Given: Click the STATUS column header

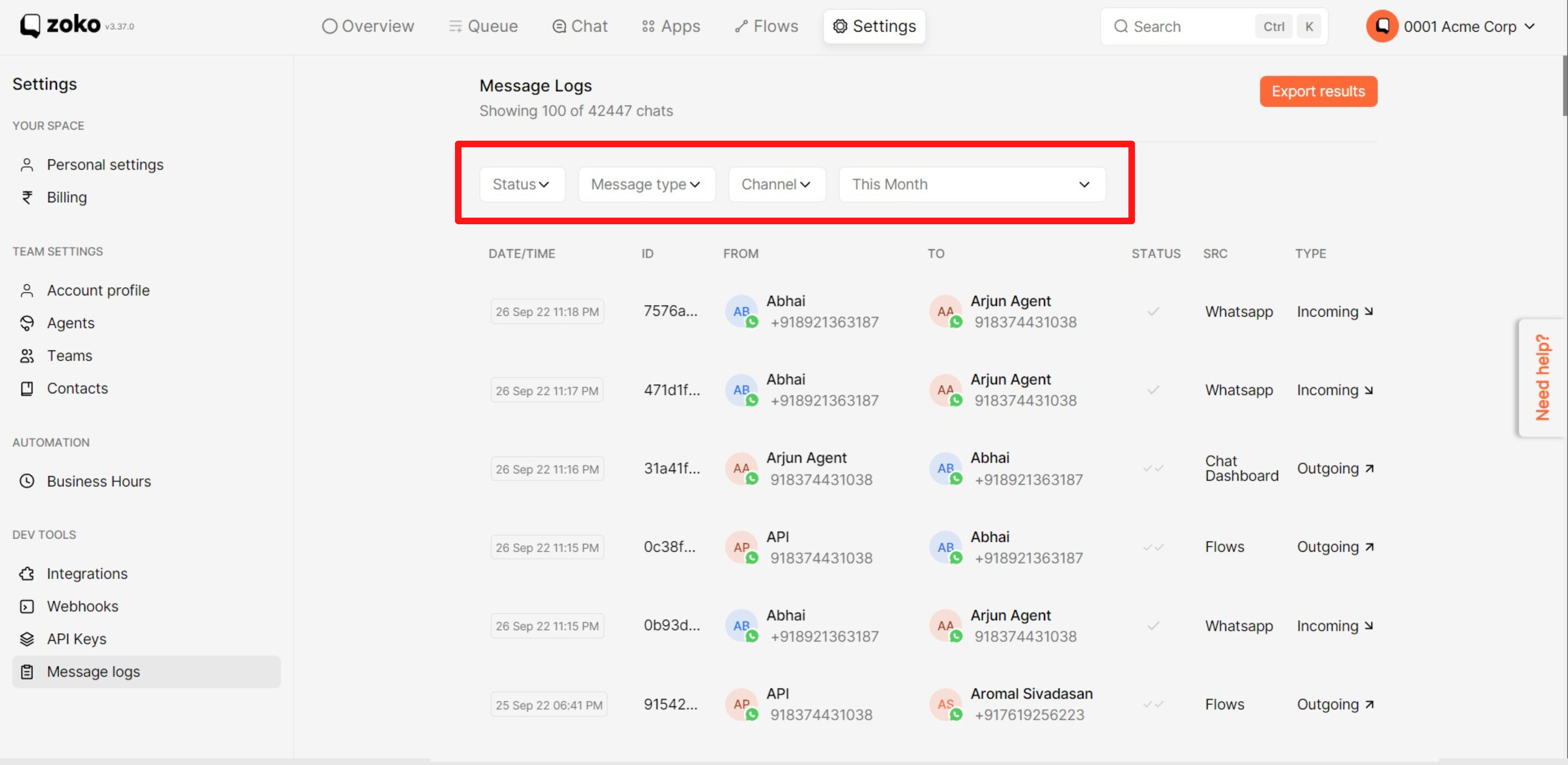Looking at the screenshot, I should pyautogui.click(x=1156, y=254).
